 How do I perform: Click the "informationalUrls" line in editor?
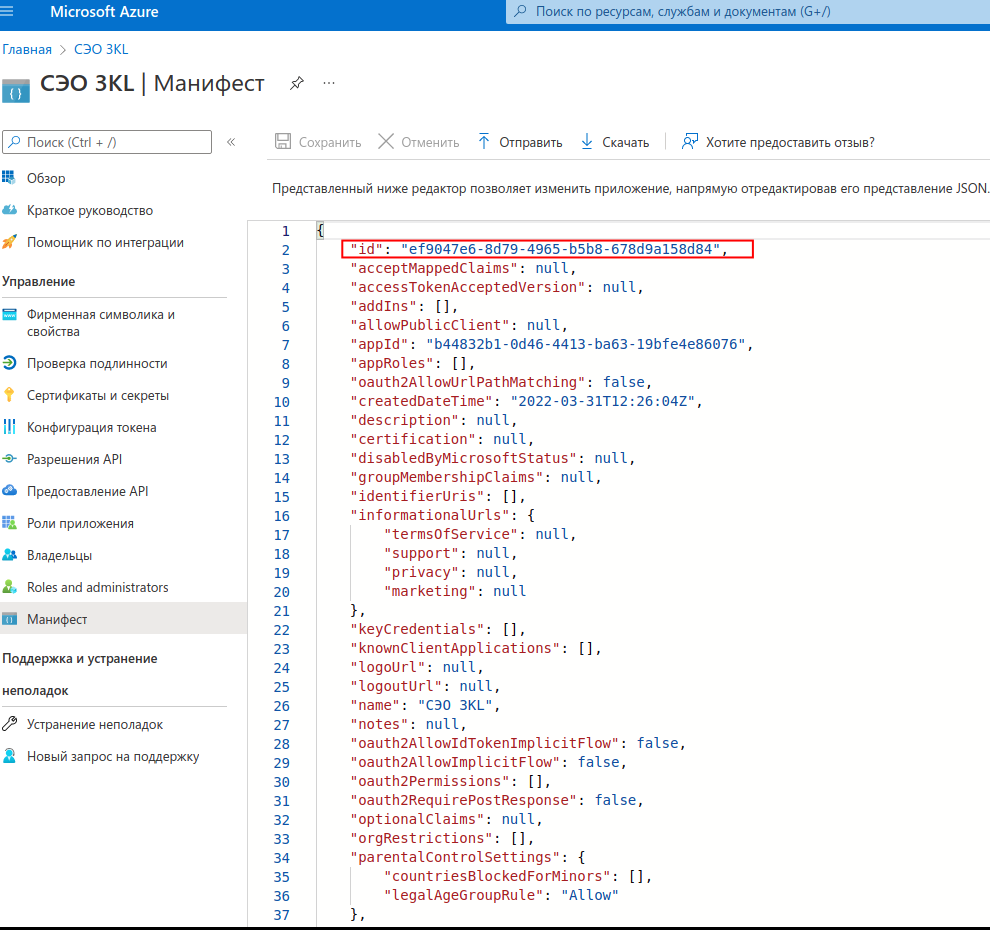[x=443, y=515]
